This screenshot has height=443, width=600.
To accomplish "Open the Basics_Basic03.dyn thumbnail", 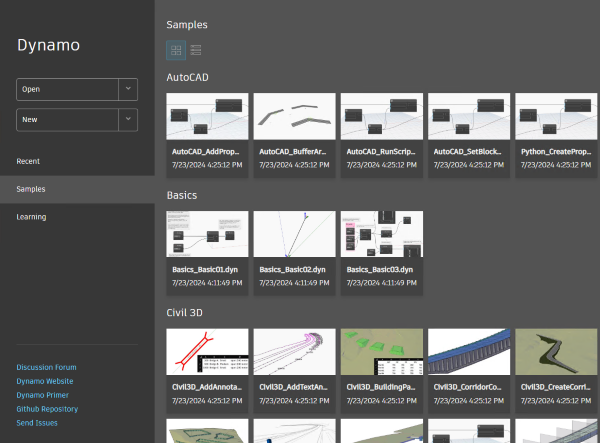I will (x=382, y=234).
